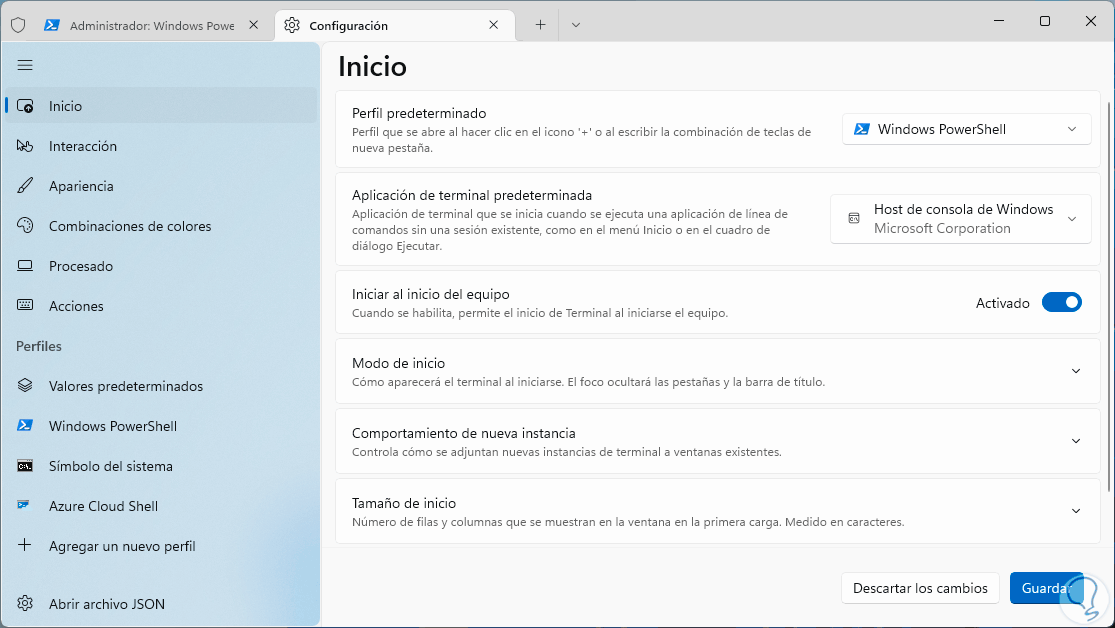The image size is (1115, 628).
Task: Click the Interacción cursor icon in sidebar
Action: pos(25,146)
